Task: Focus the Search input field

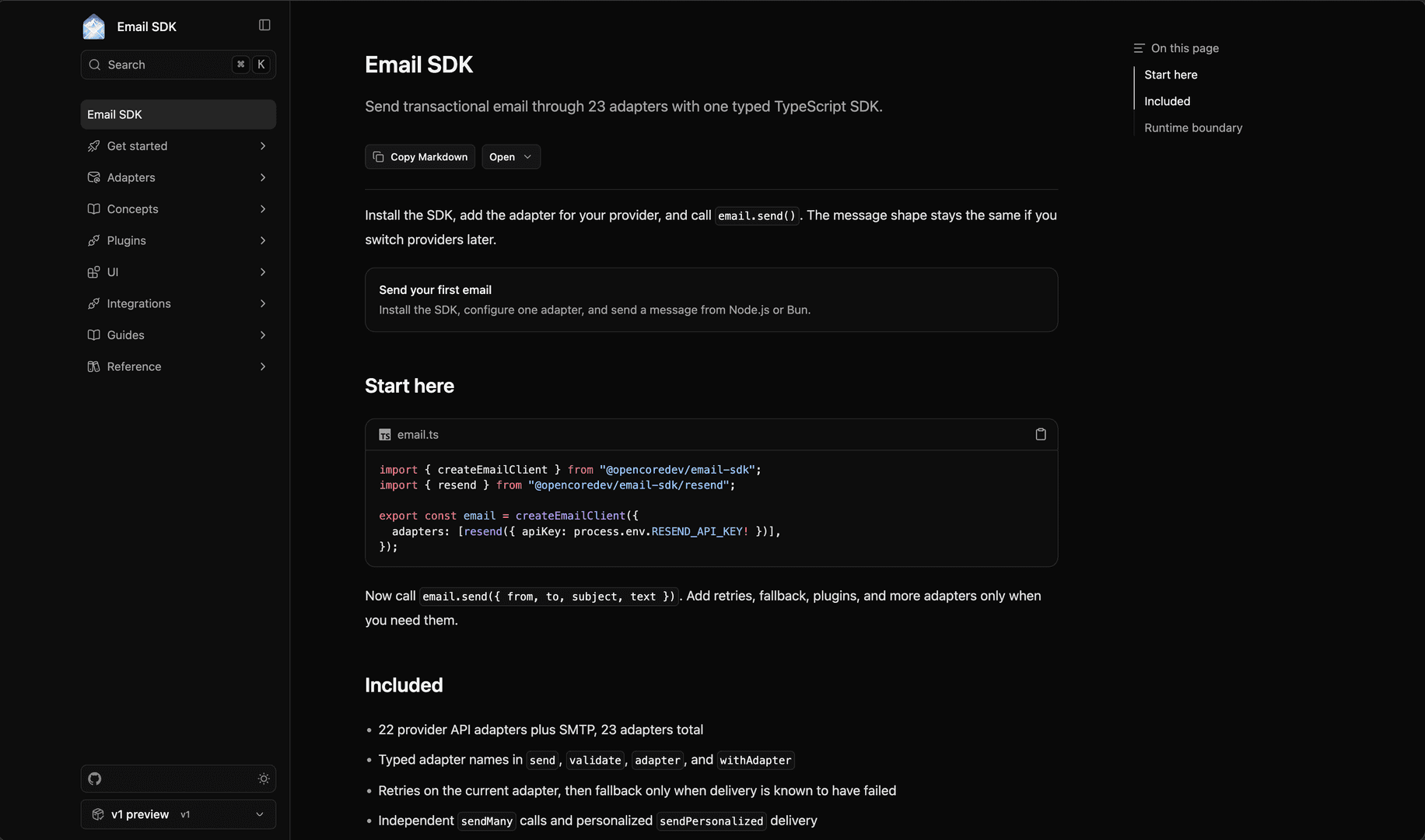Action: click(x=178, y=65)
